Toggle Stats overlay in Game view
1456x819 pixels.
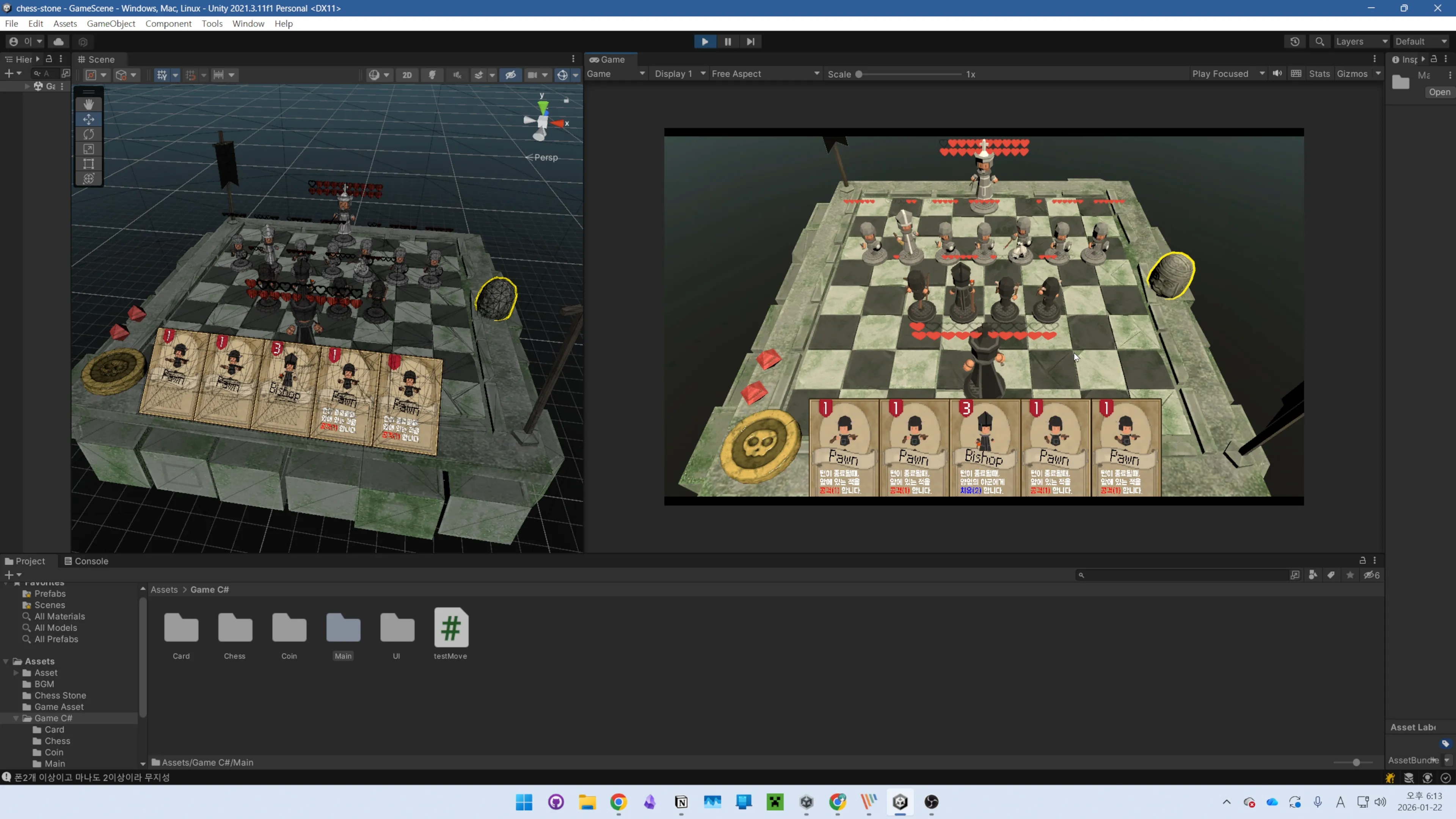tap(1319, 74)
